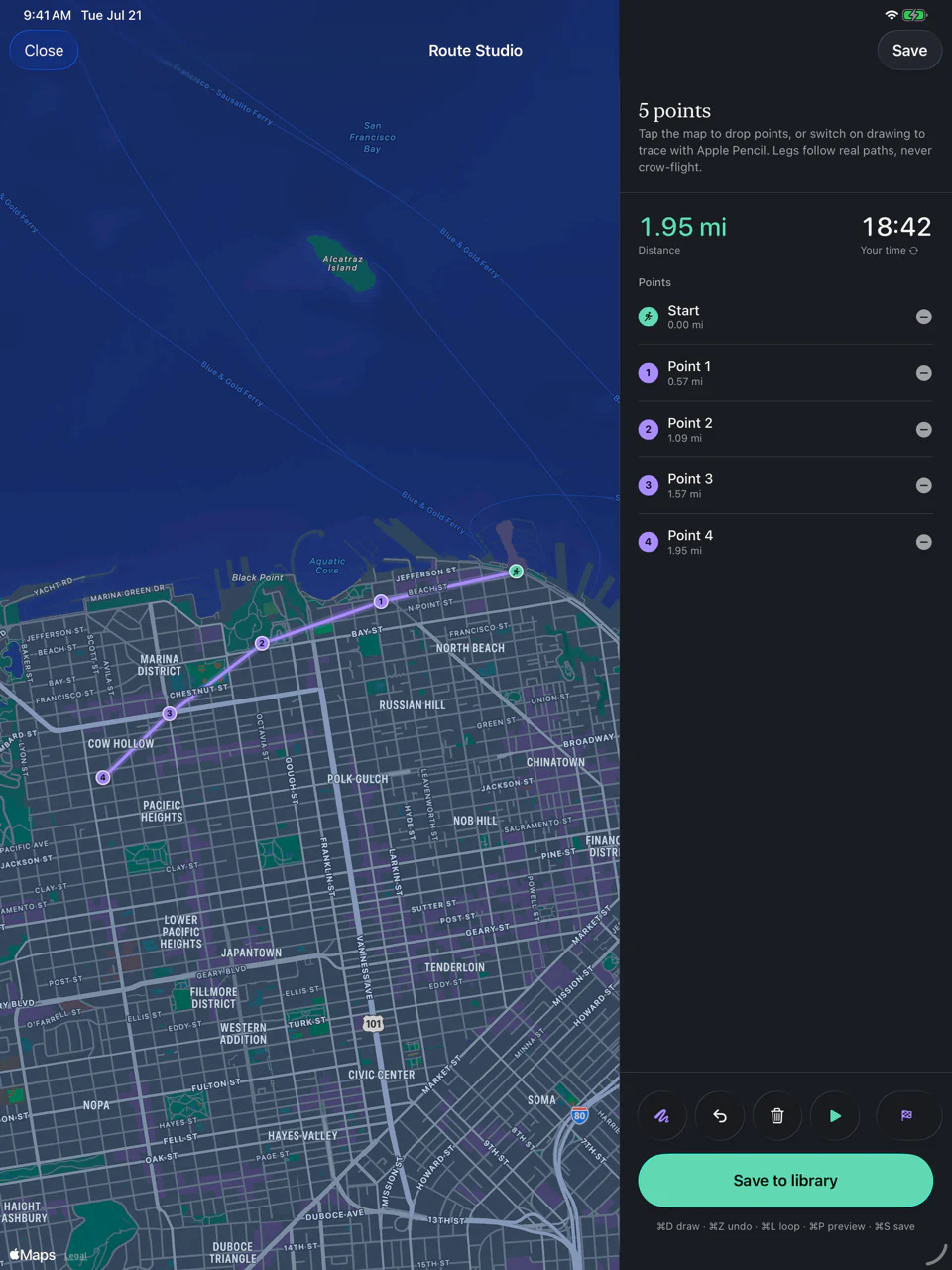Tap the checkered finish flag button
The height and width of the screenshot is (1270, 952).
[x=906, y=1116]
